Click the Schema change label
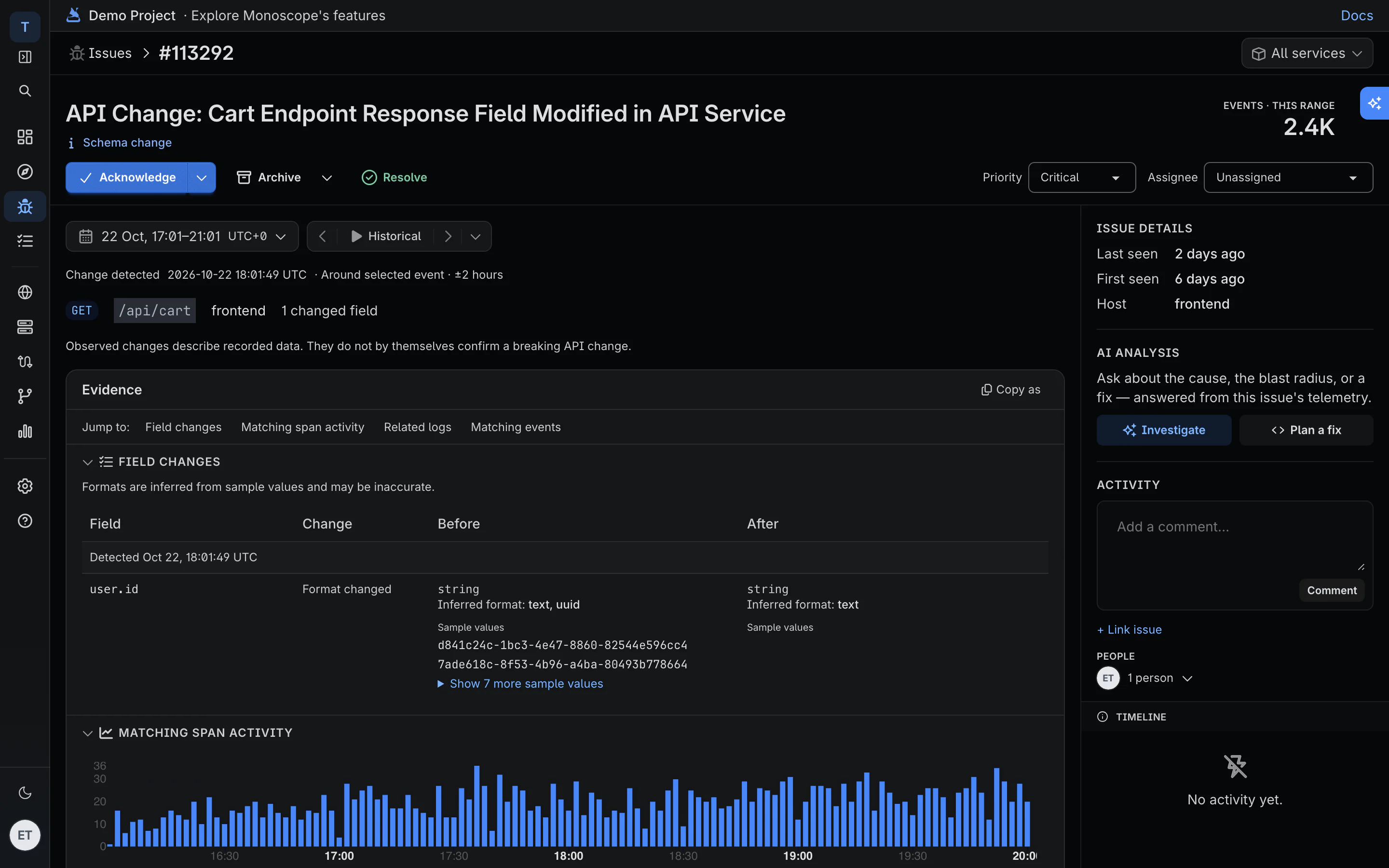 [x=127, y=143]
